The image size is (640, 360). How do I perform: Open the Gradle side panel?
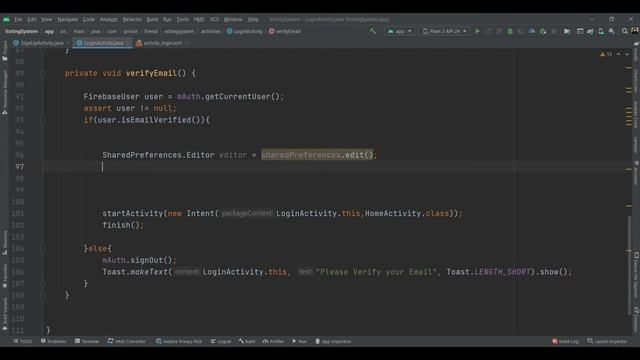pos(636,51)
